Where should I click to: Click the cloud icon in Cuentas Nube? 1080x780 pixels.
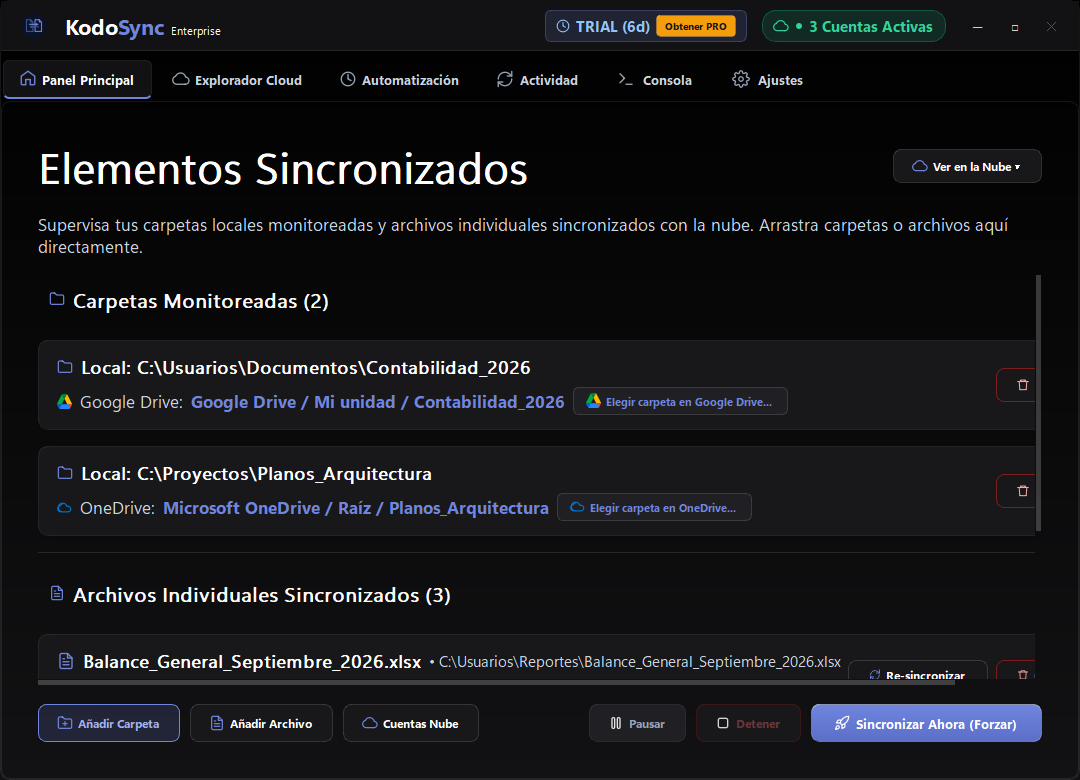click(x=370, y=723)
